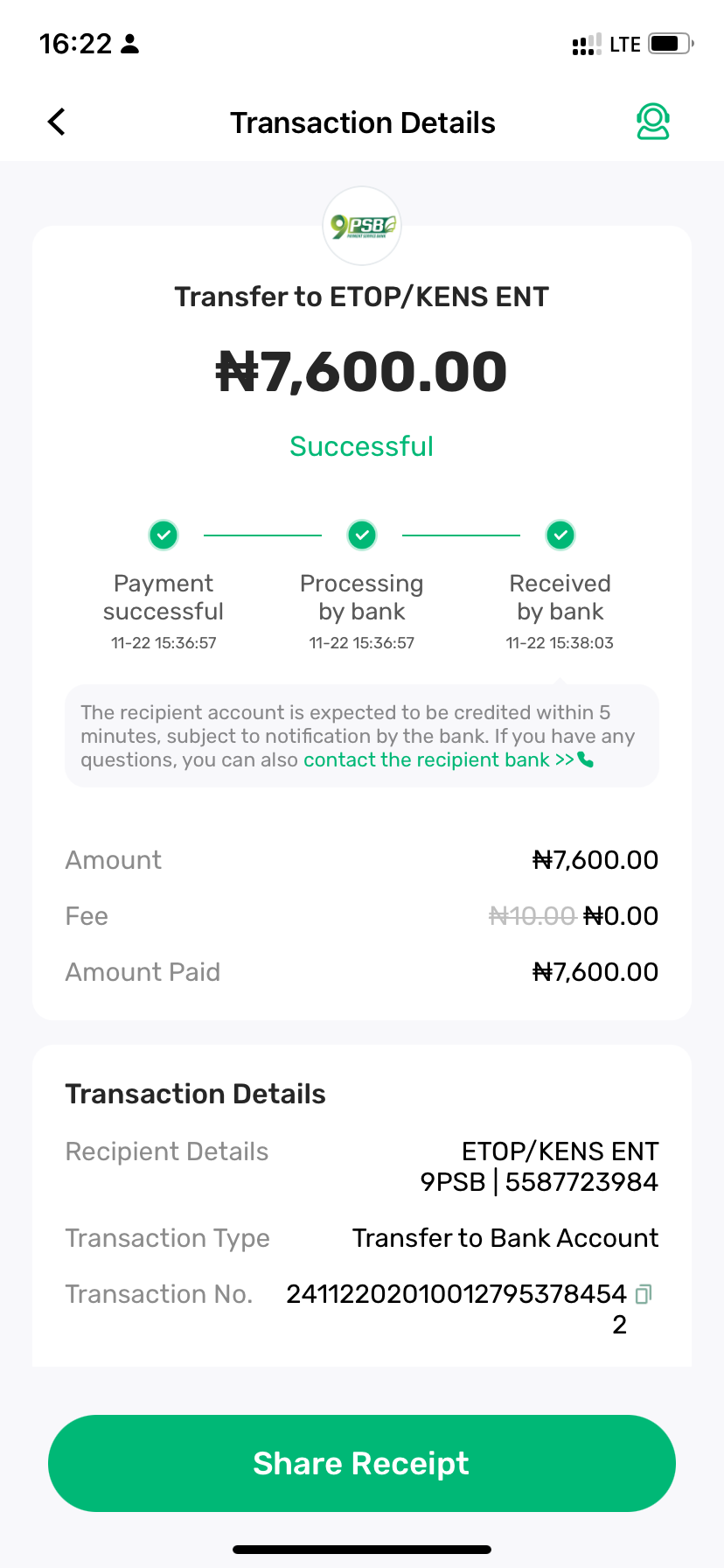
Task: Tap the phone icon beside recipient bank link
Action: [x=586, y=759]
